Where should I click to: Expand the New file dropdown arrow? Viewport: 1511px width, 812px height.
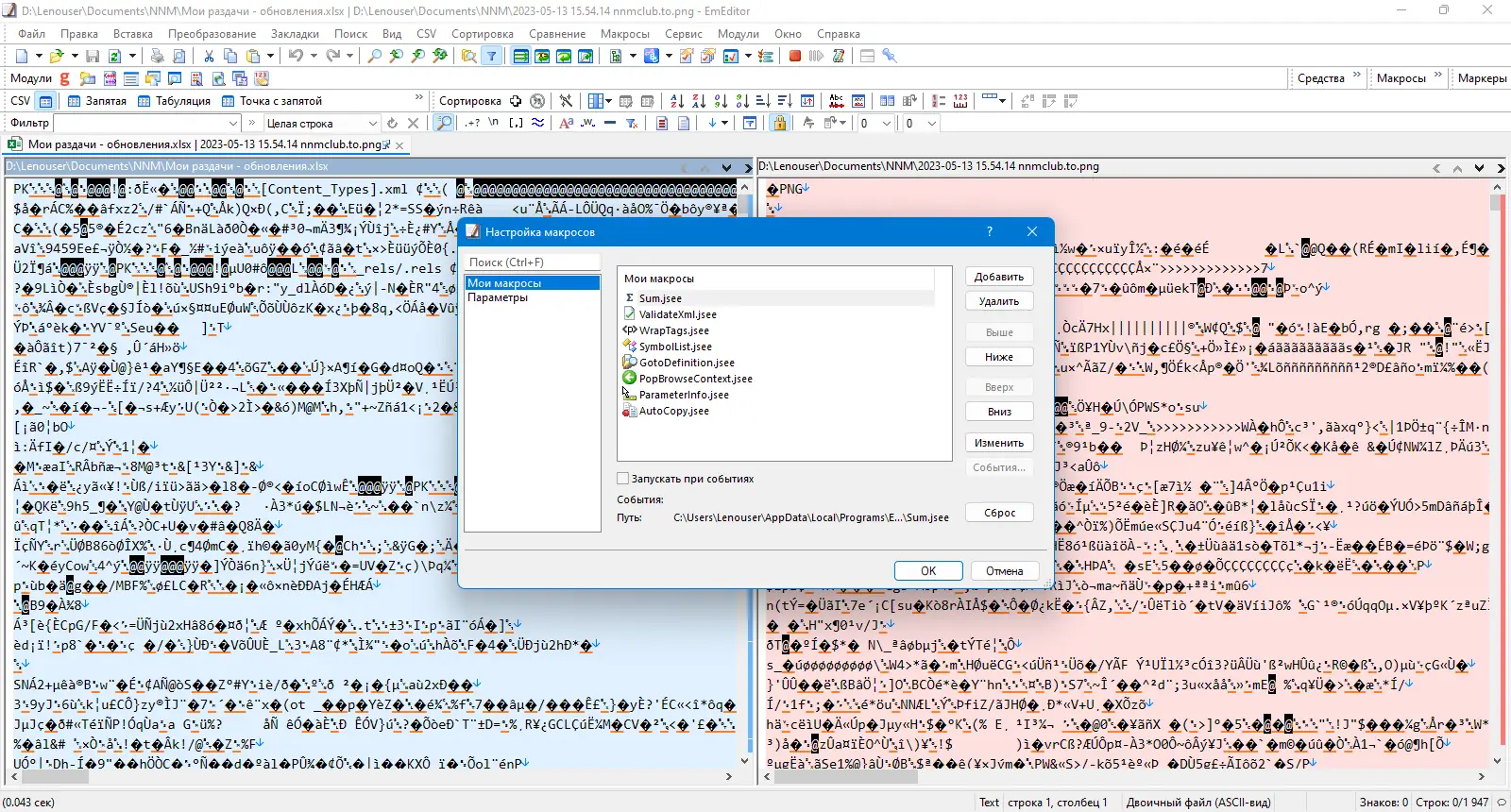(x=39, y=57)
